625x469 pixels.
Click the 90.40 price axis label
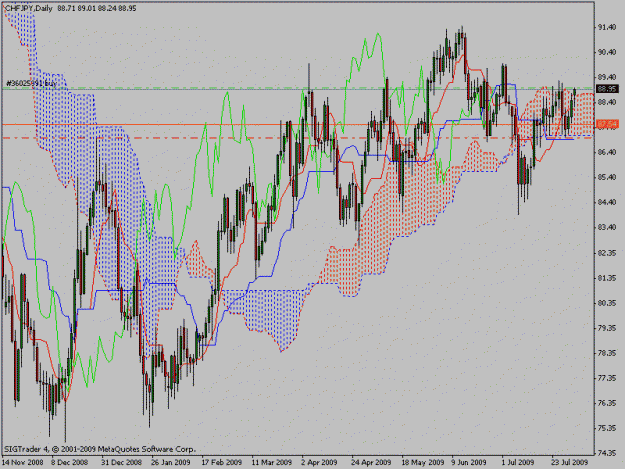[x=607, y=52]
